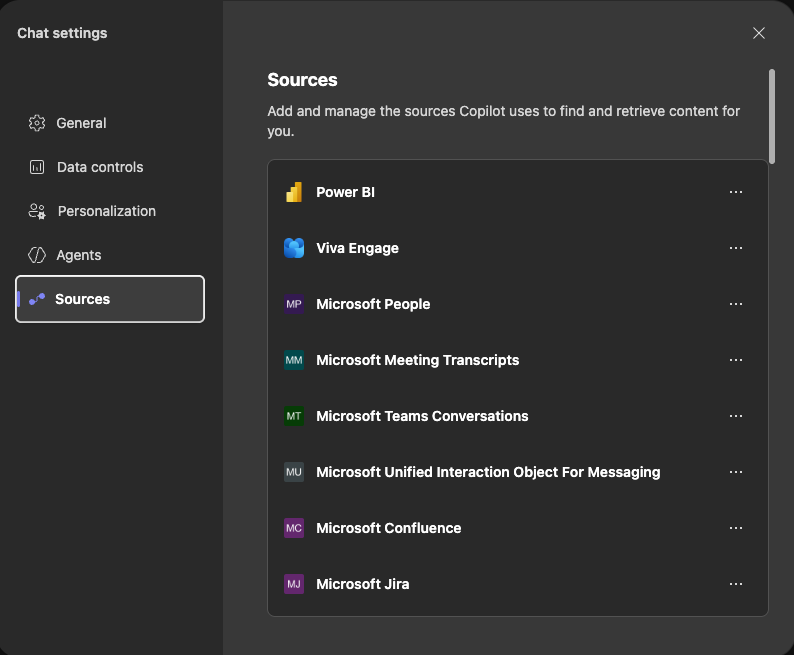
Task: Open more options for Power BI
Action: point(736,192)
